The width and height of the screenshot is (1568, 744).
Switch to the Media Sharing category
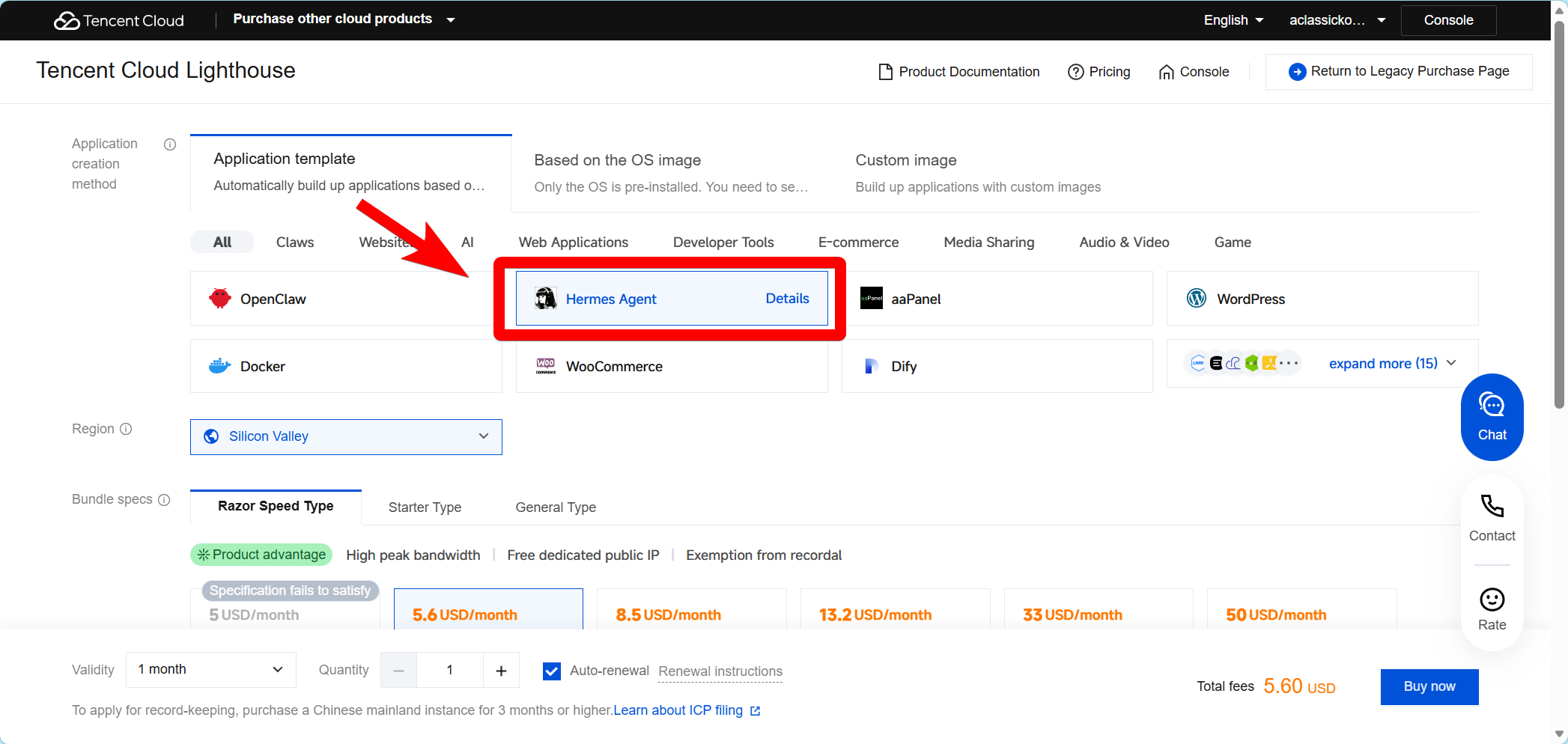(989, 243)
